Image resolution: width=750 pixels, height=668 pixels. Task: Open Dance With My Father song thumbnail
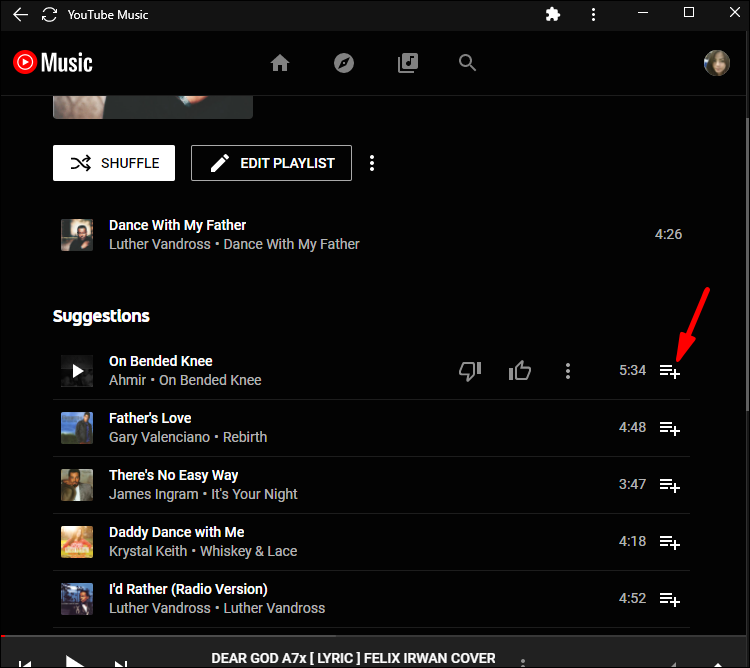click(77, 235)
